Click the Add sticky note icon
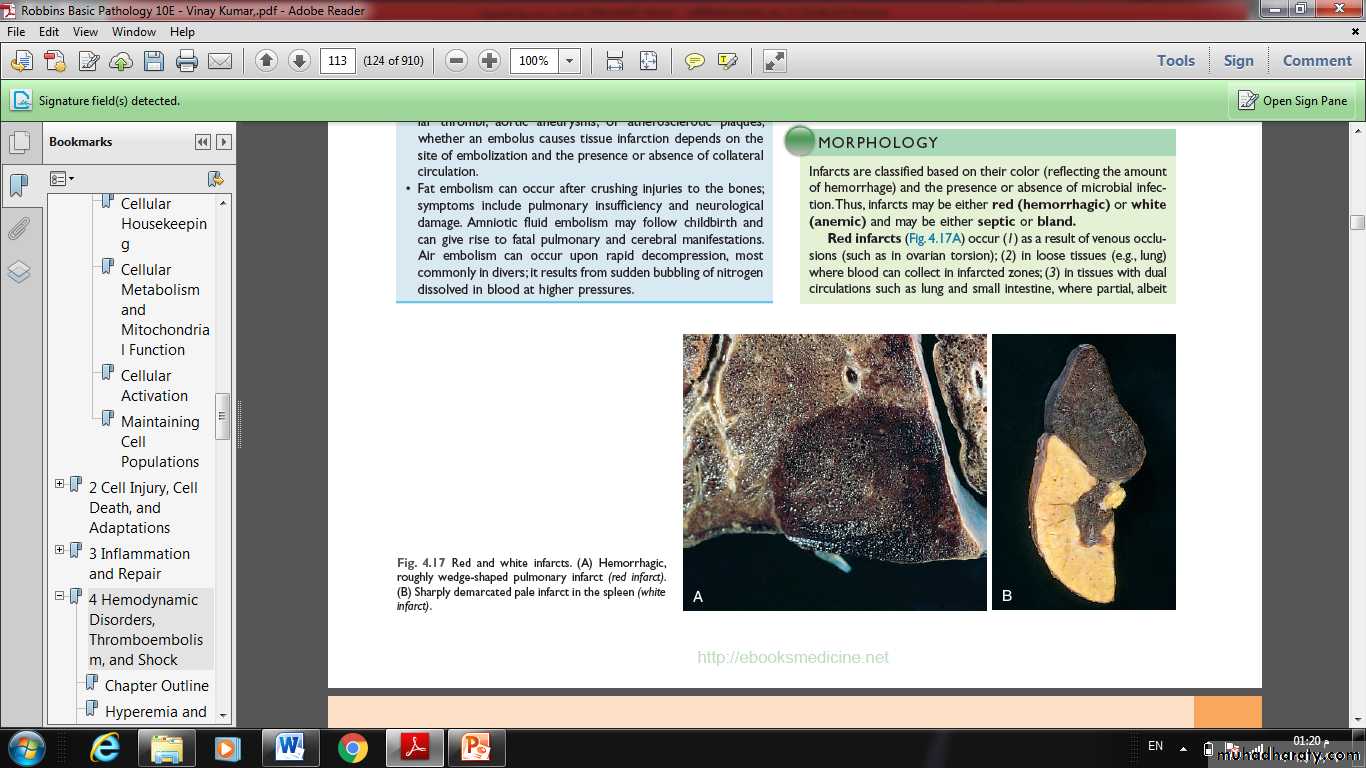Screen dimensions: 1366x768 coord(694,61)
